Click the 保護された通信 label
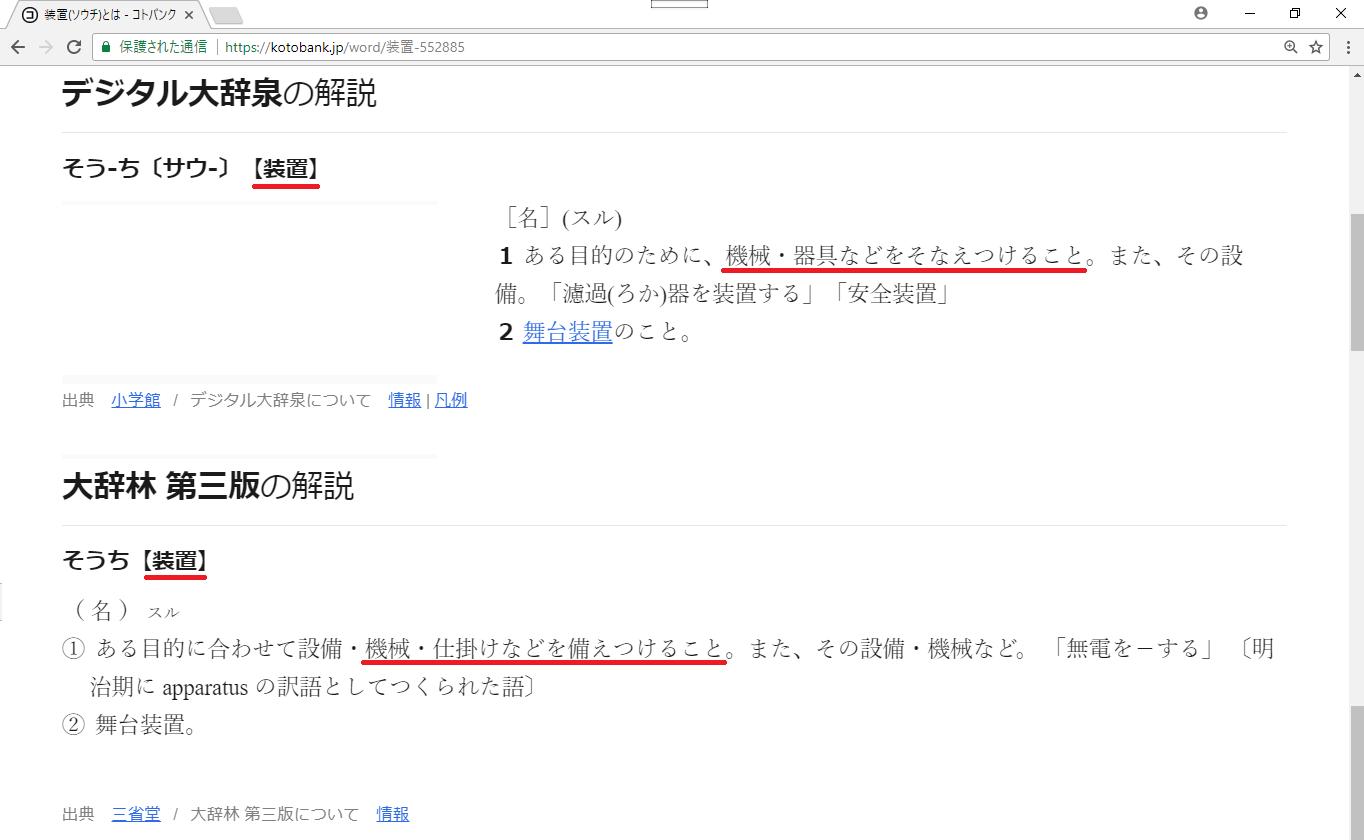Image resolution: width=1364 pixels, height=840 pixels. (163, 47)
